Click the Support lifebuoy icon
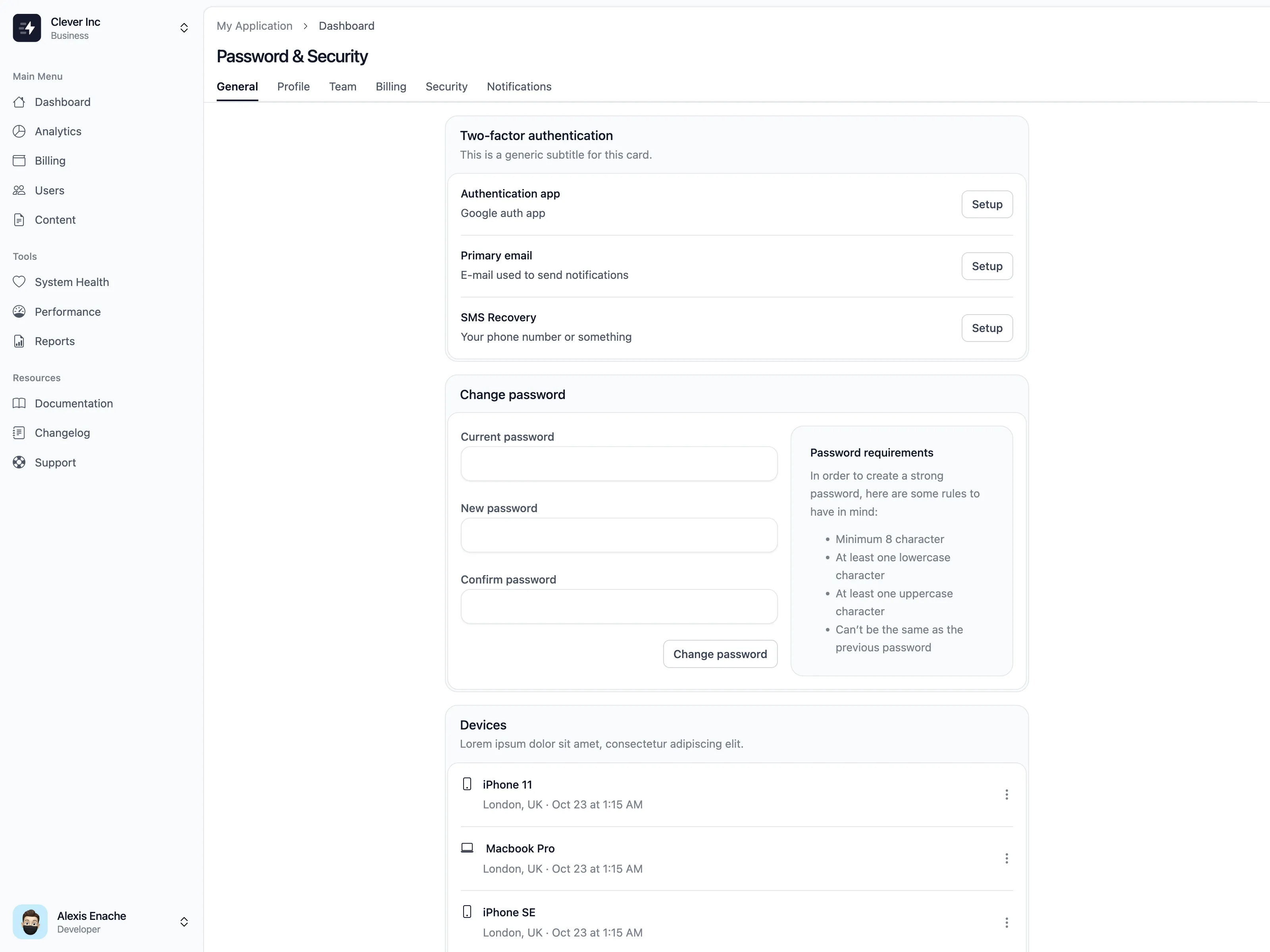Screen dimensions: 1270x952 (x=19, y=463)
